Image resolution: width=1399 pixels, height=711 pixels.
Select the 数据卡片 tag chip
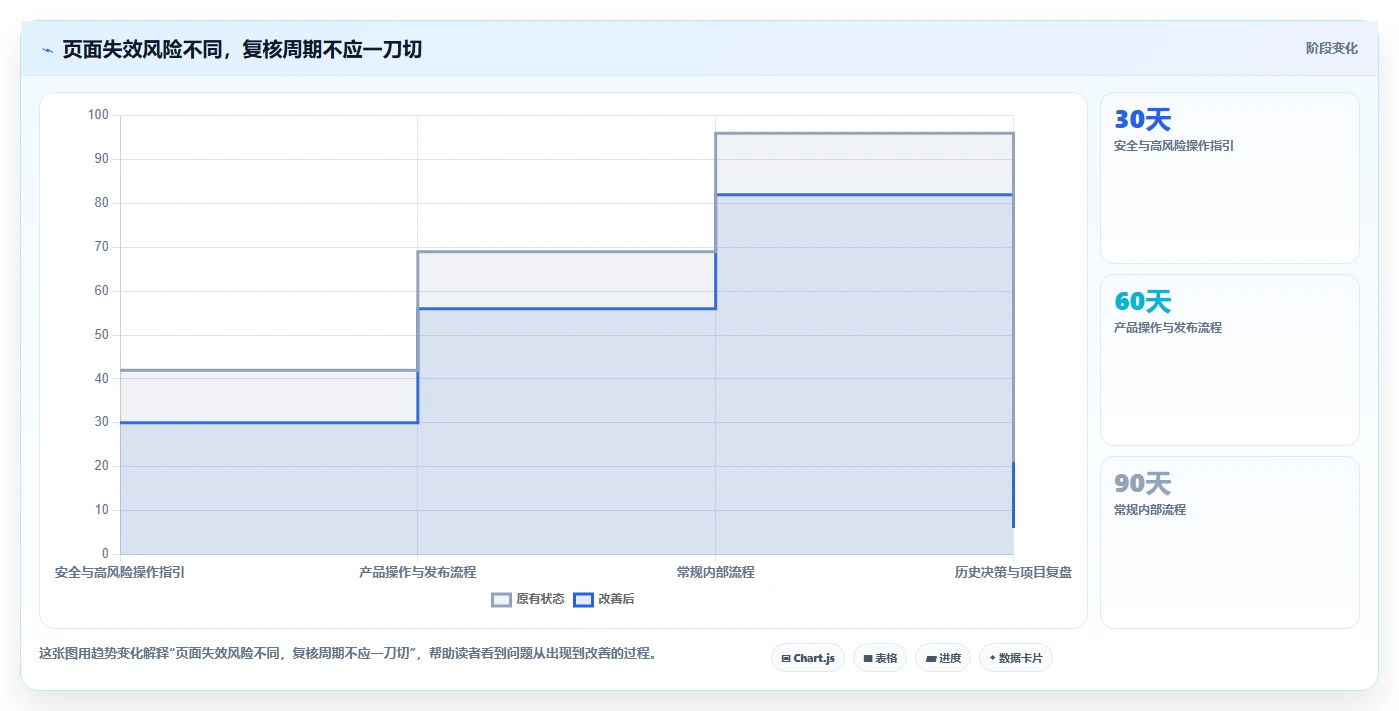1016,658
